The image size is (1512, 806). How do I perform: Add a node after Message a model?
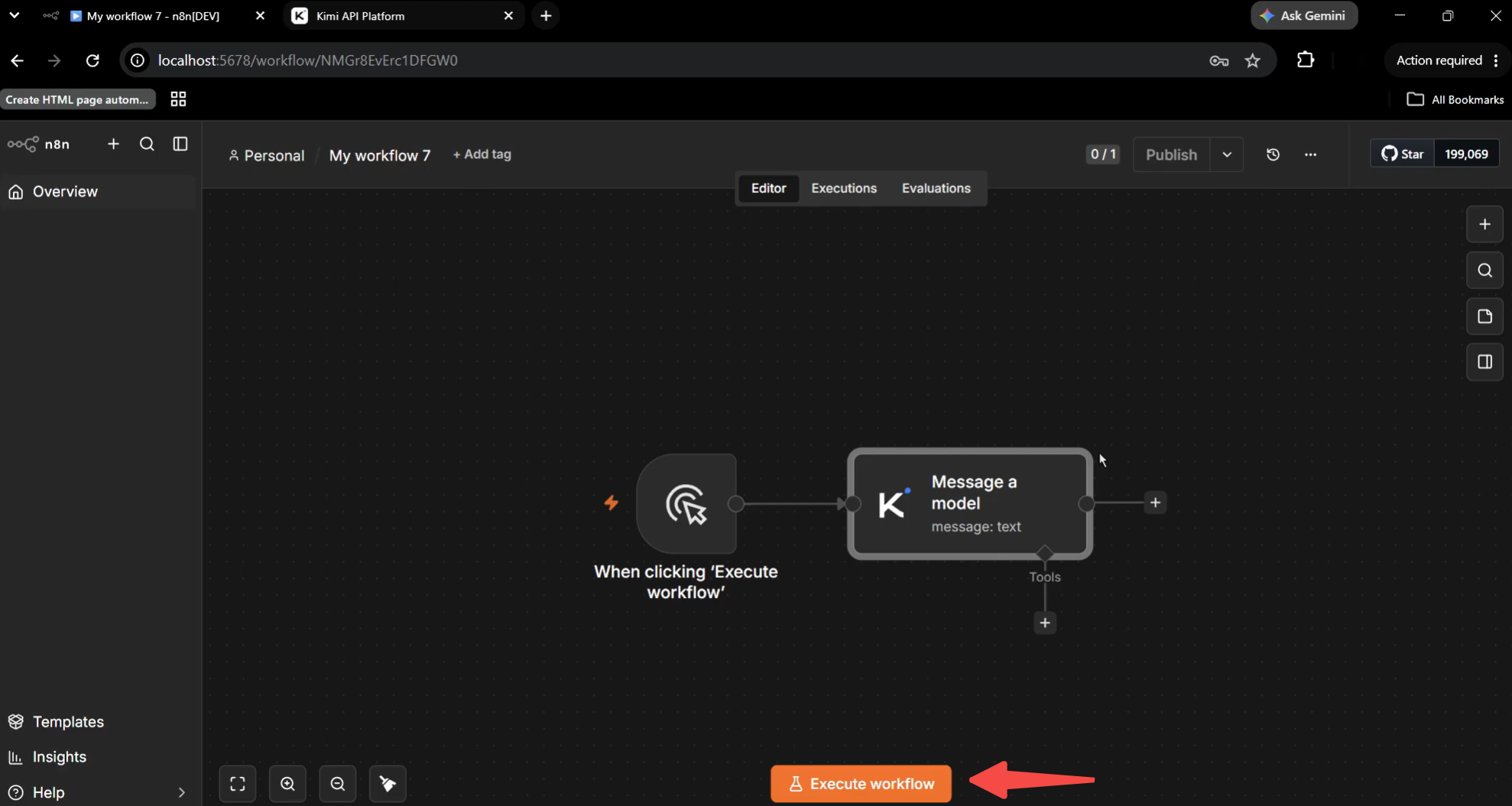pos(1155,502)
